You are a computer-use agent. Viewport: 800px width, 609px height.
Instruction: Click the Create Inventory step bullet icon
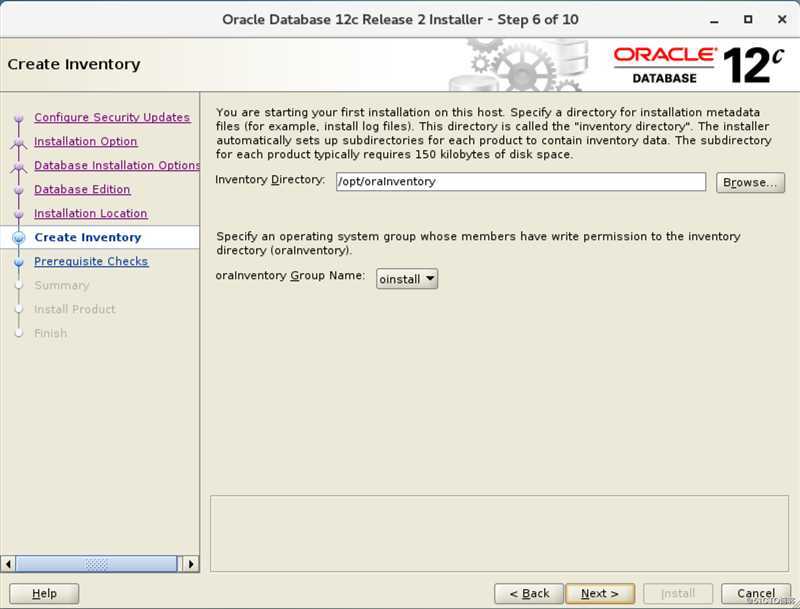click(19, 237)
